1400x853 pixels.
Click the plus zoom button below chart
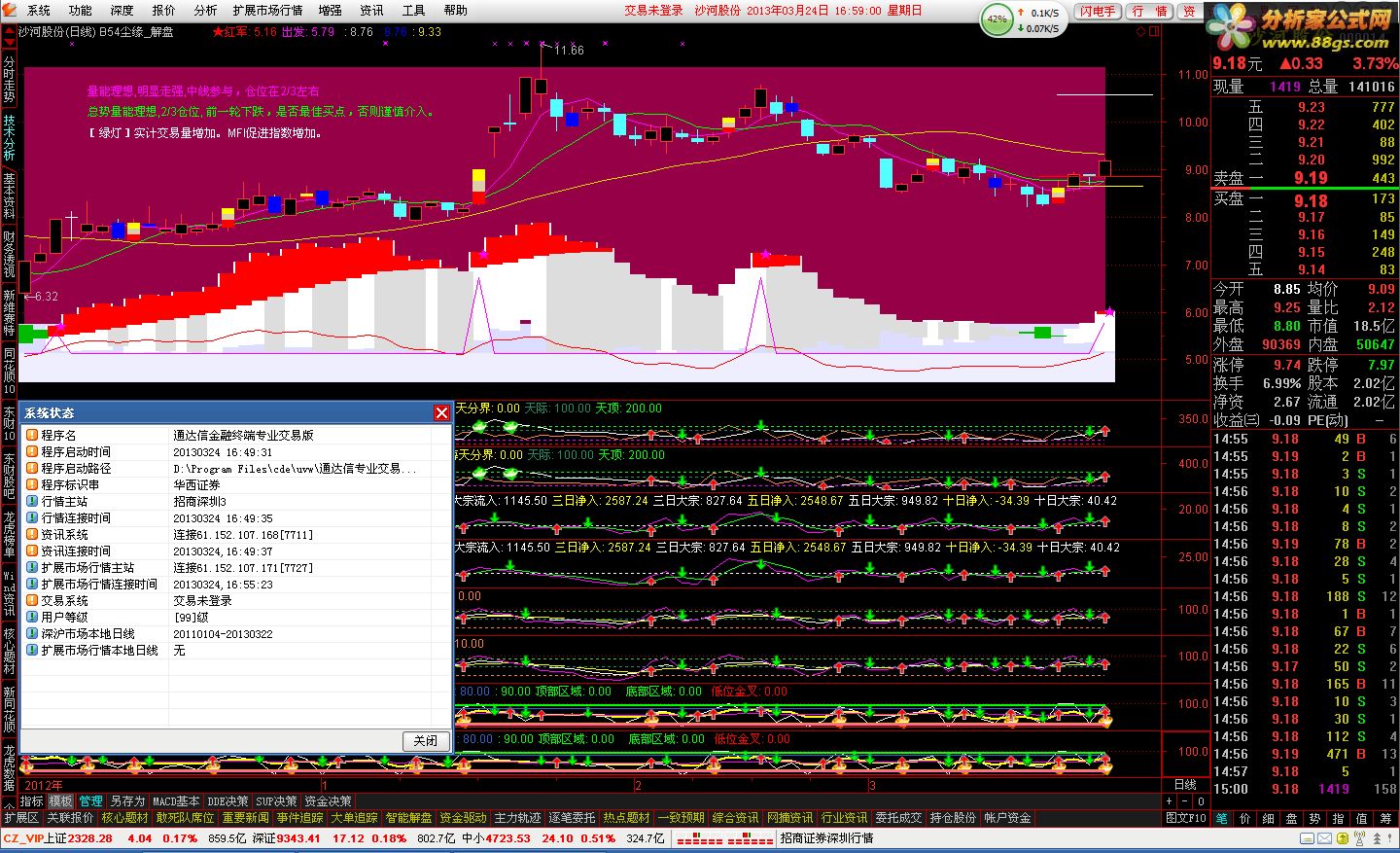[x=1170, y=801]
